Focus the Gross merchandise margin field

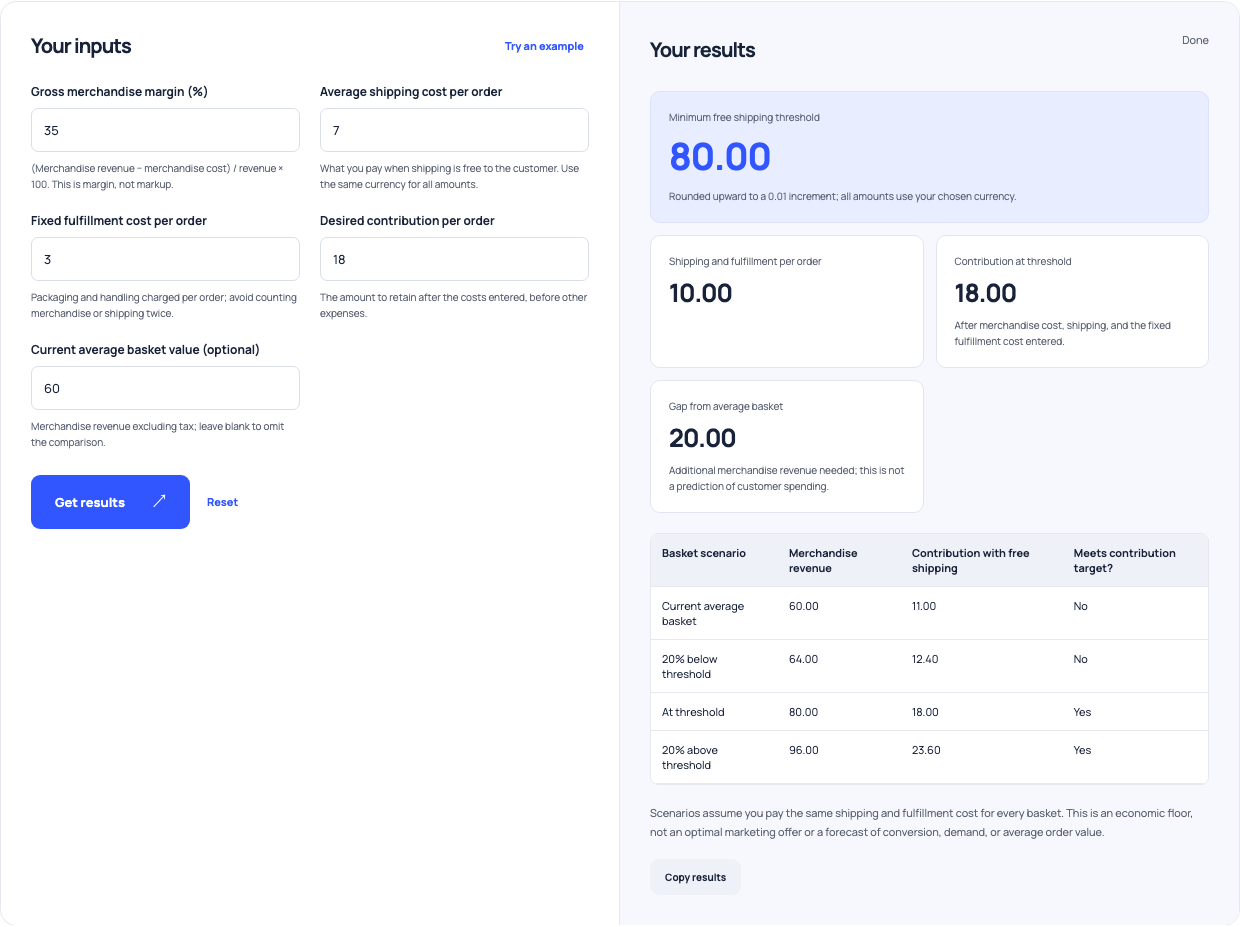165,130
